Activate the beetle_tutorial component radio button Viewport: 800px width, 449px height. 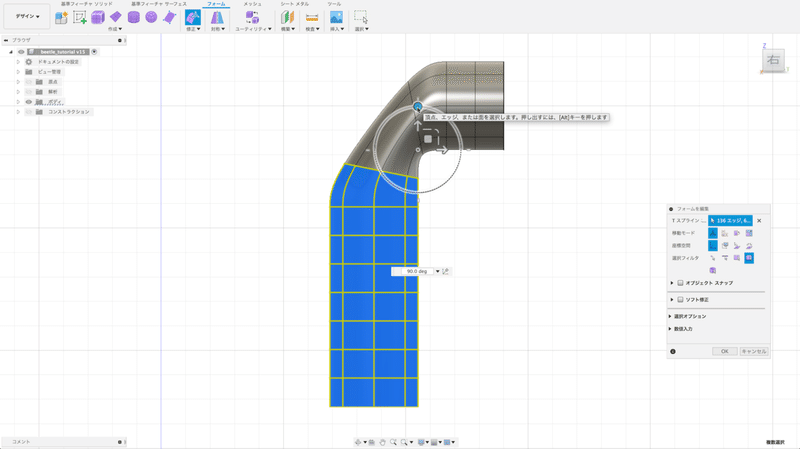[94, 52]
